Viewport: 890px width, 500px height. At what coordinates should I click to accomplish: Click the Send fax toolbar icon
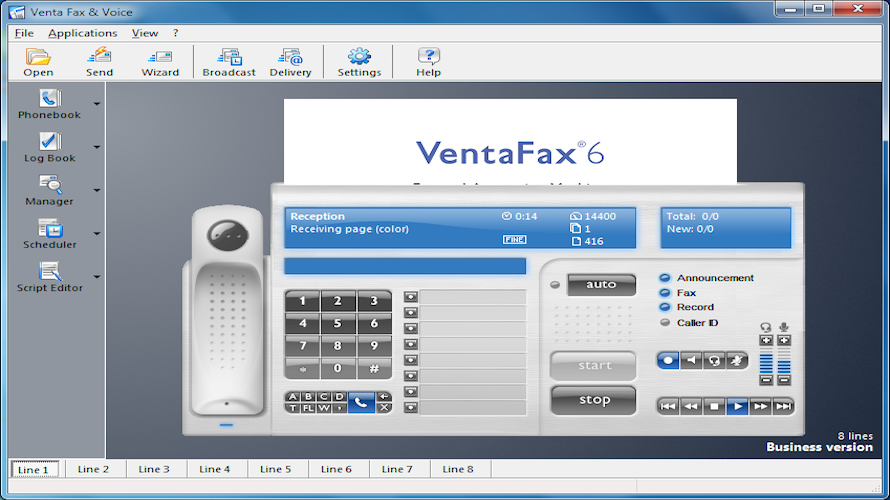click(99, 62)
